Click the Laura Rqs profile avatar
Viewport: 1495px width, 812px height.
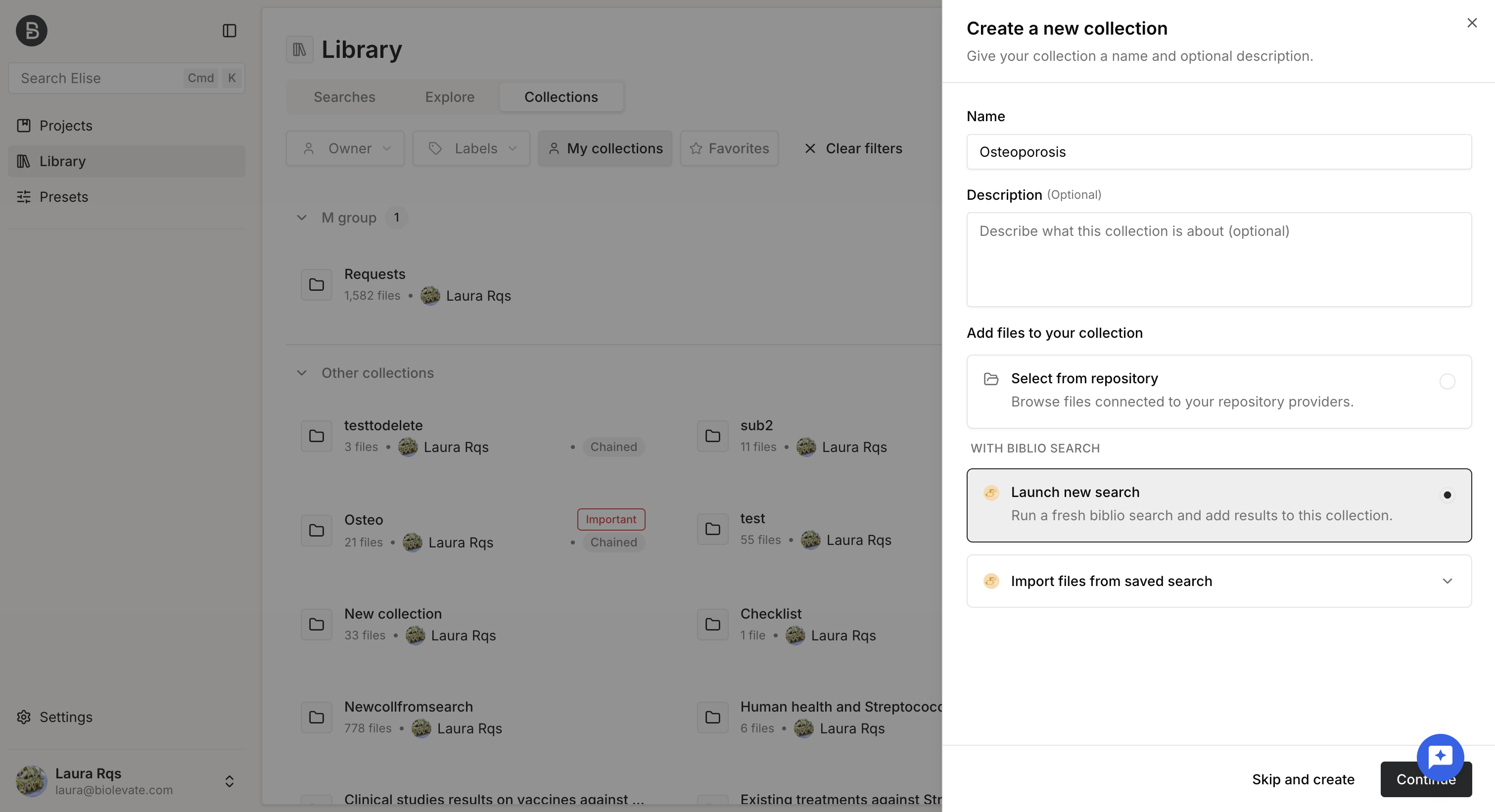[x=31, y=781]
